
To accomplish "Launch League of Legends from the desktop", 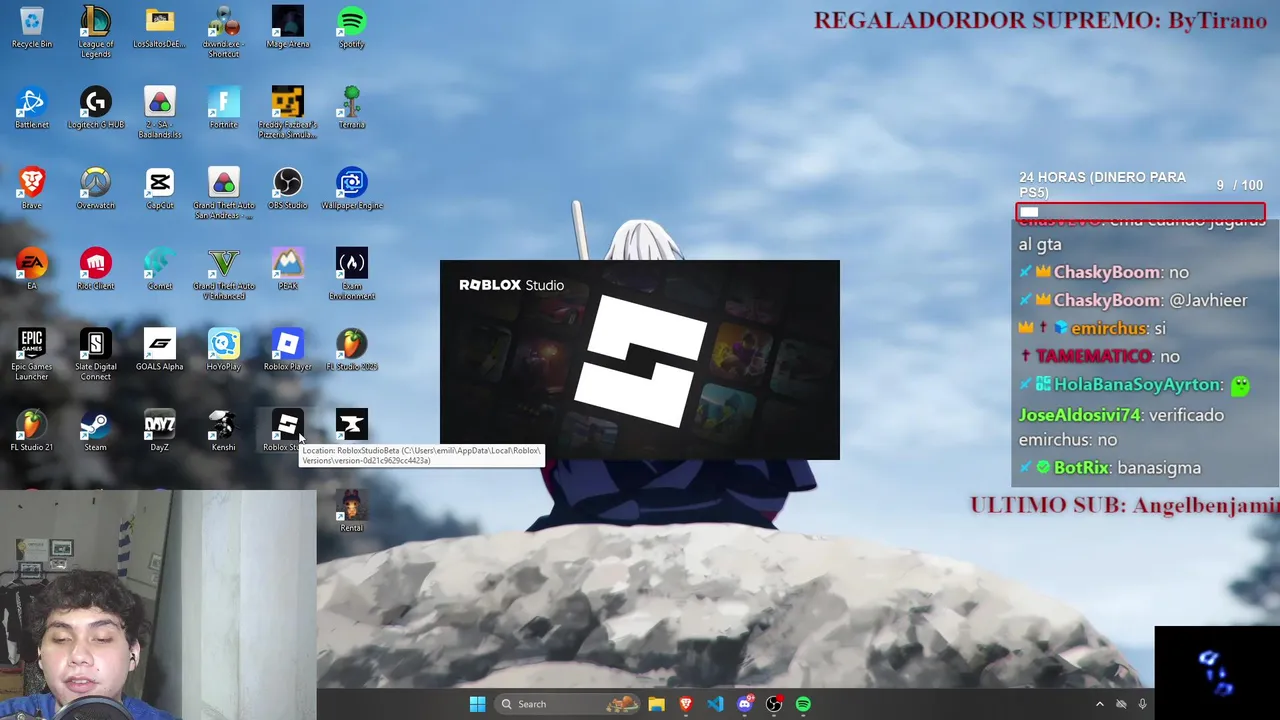I will 96,32.
